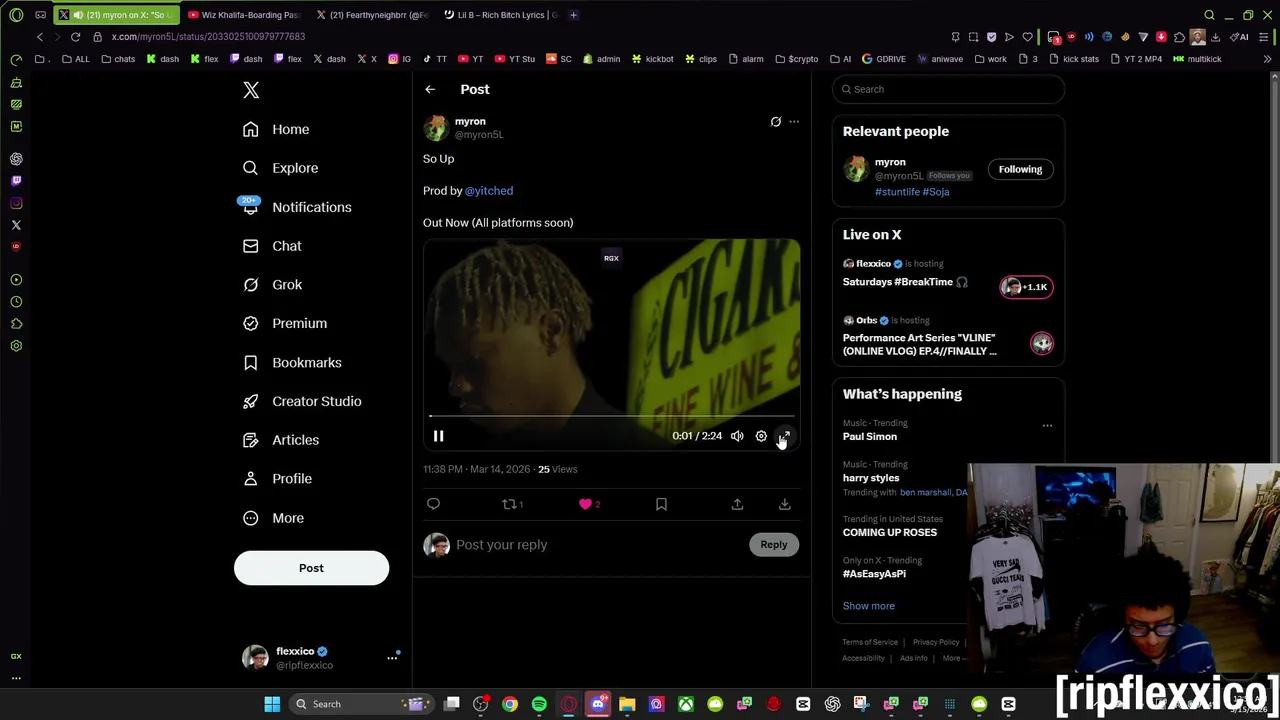Click the Grok icon on myron's post
Screen dimensions: 1280x720
775,122
